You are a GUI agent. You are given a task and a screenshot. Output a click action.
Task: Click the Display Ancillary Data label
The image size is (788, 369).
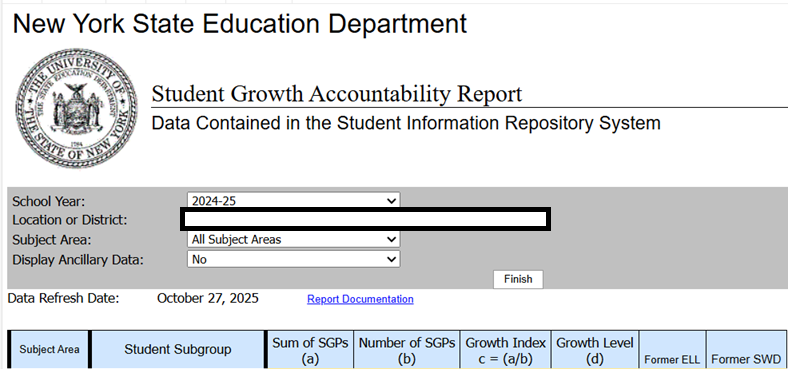(78, 260)
